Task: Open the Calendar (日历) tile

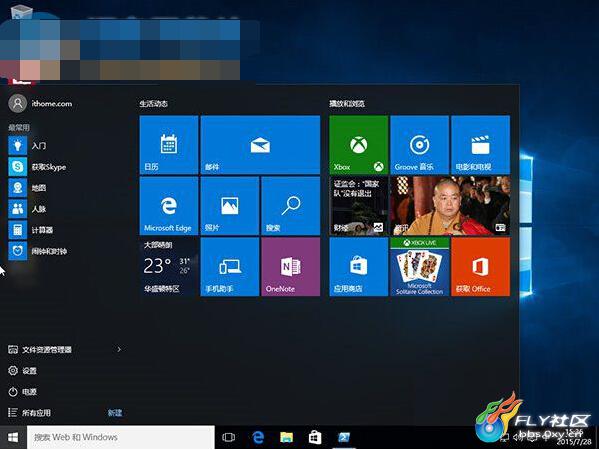Action: pos(169,145)
